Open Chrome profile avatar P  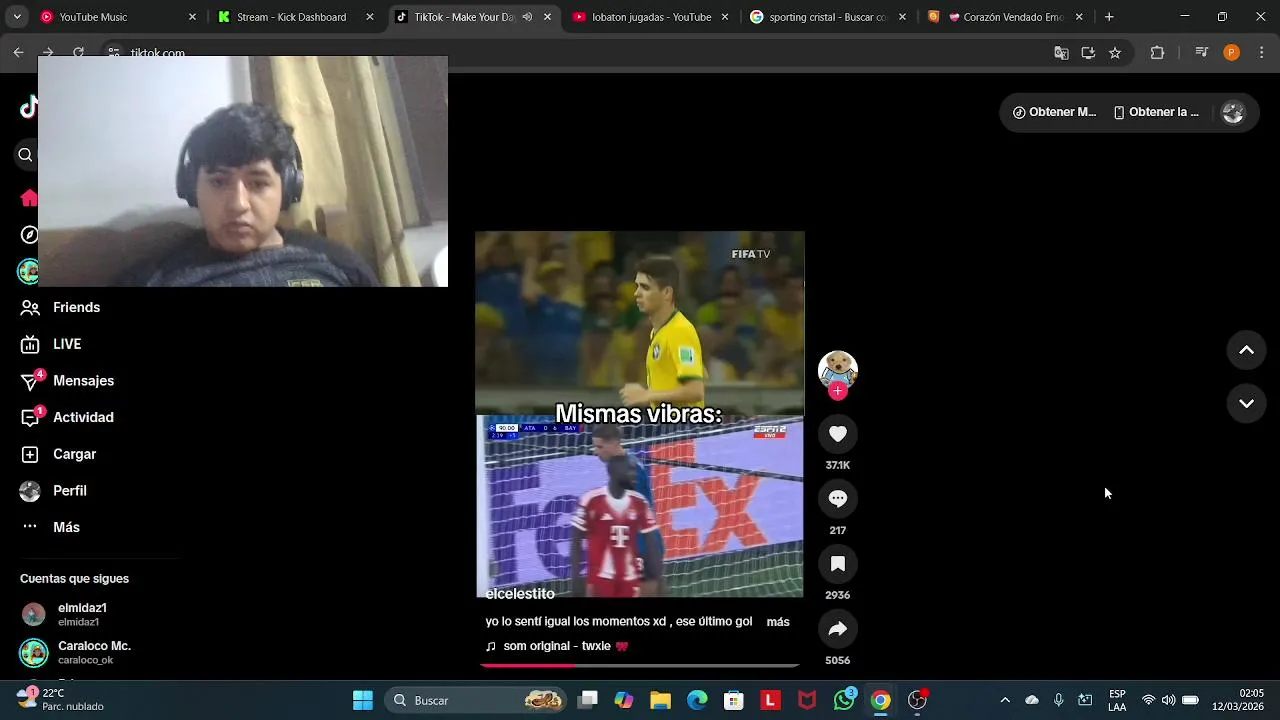(1231, 53)
